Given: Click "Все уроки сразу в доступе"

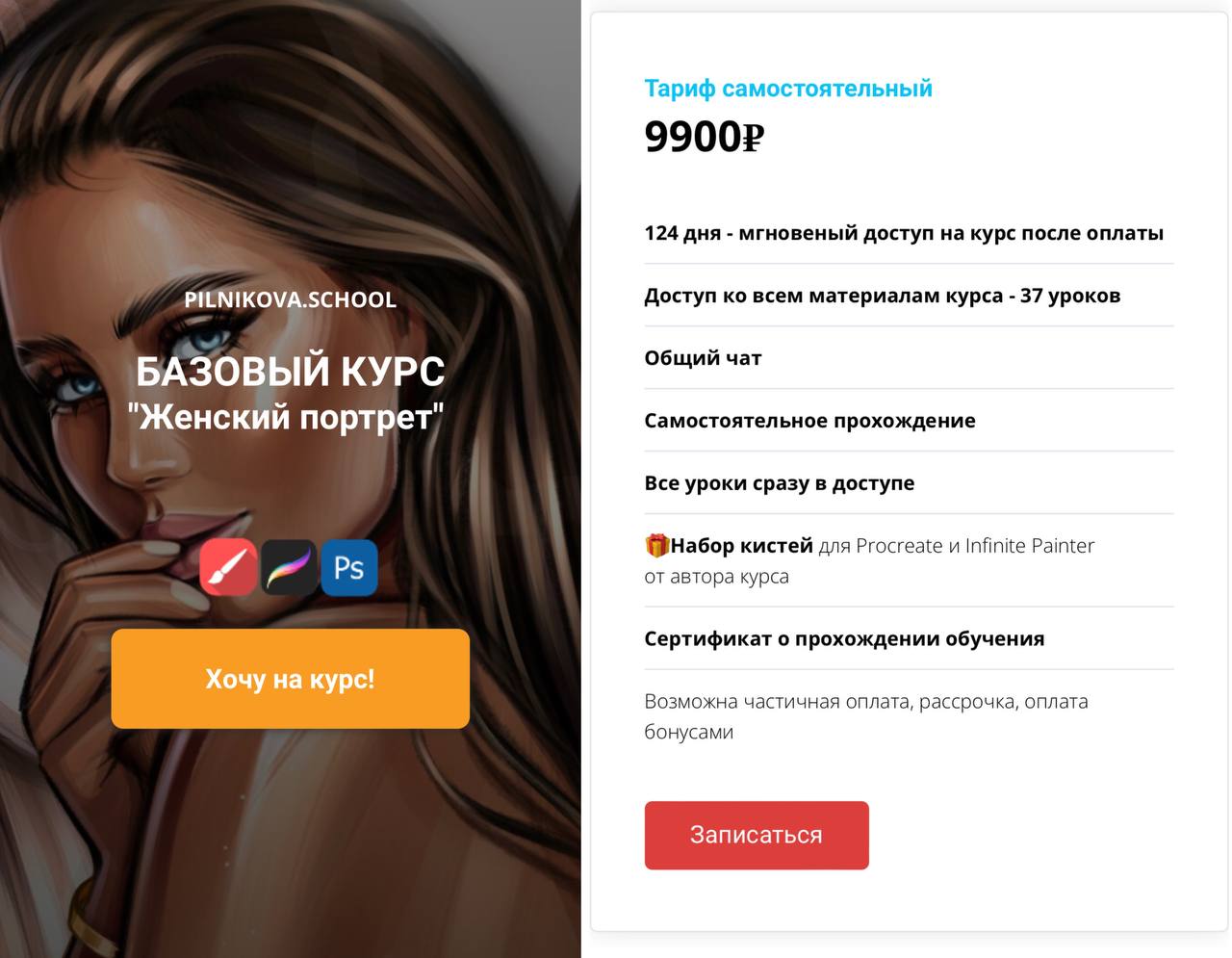Looking at the screenshot, I should point(780,483).
